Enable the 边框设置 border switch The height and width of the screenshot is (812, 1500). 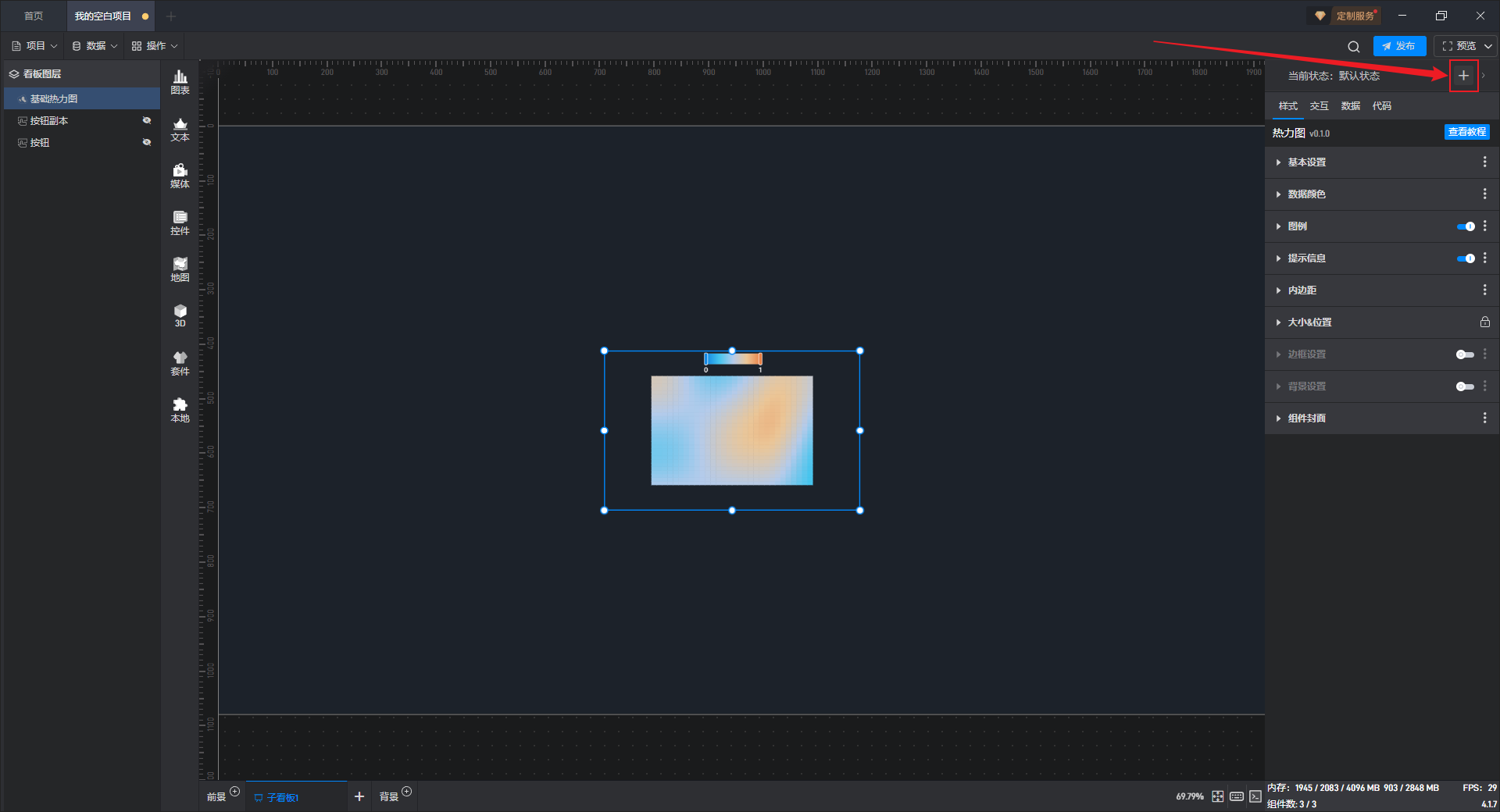pos(1466,354)
